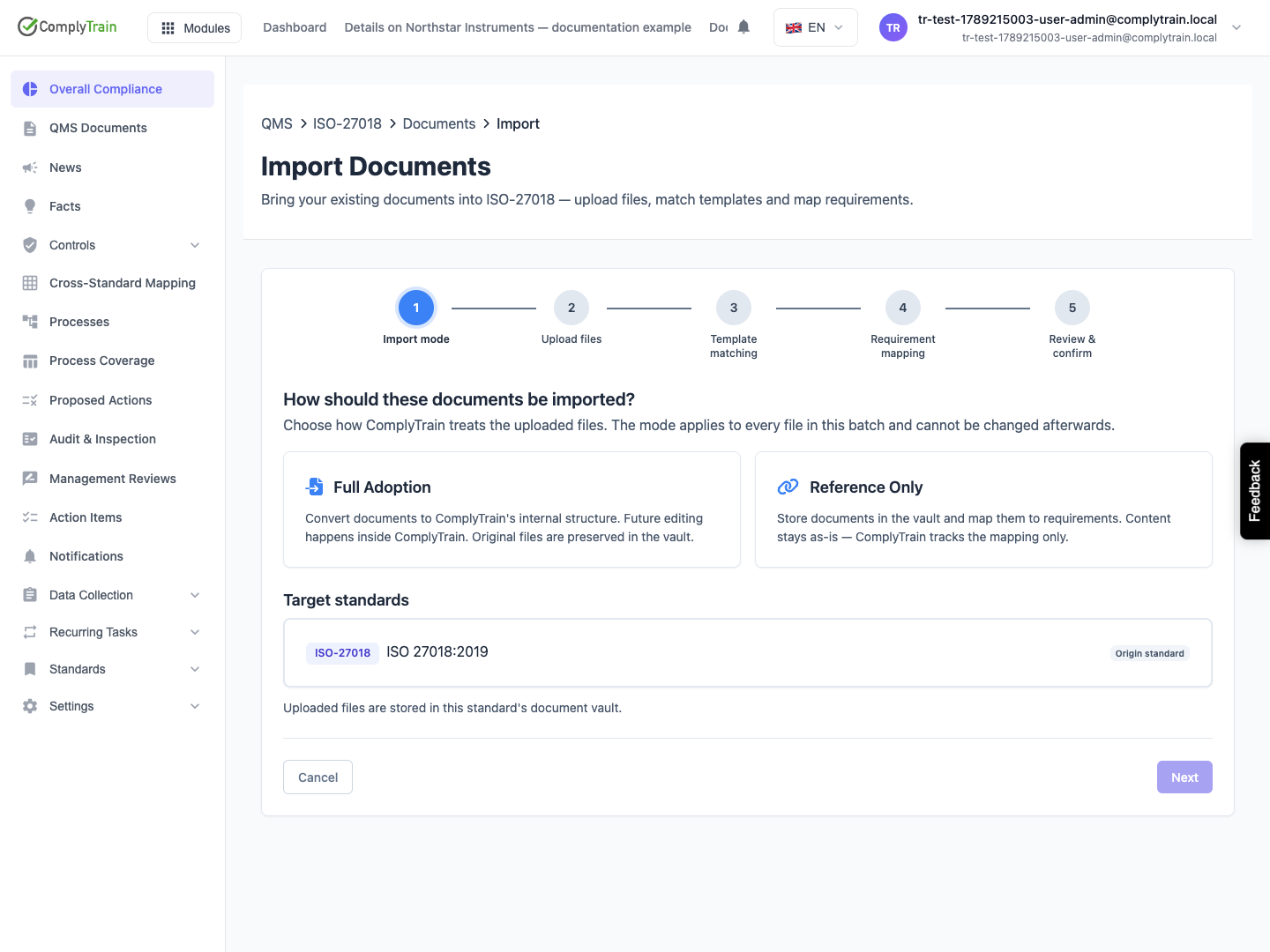
Task: Open notifications bell in top bar
Action: pos(743,27)
